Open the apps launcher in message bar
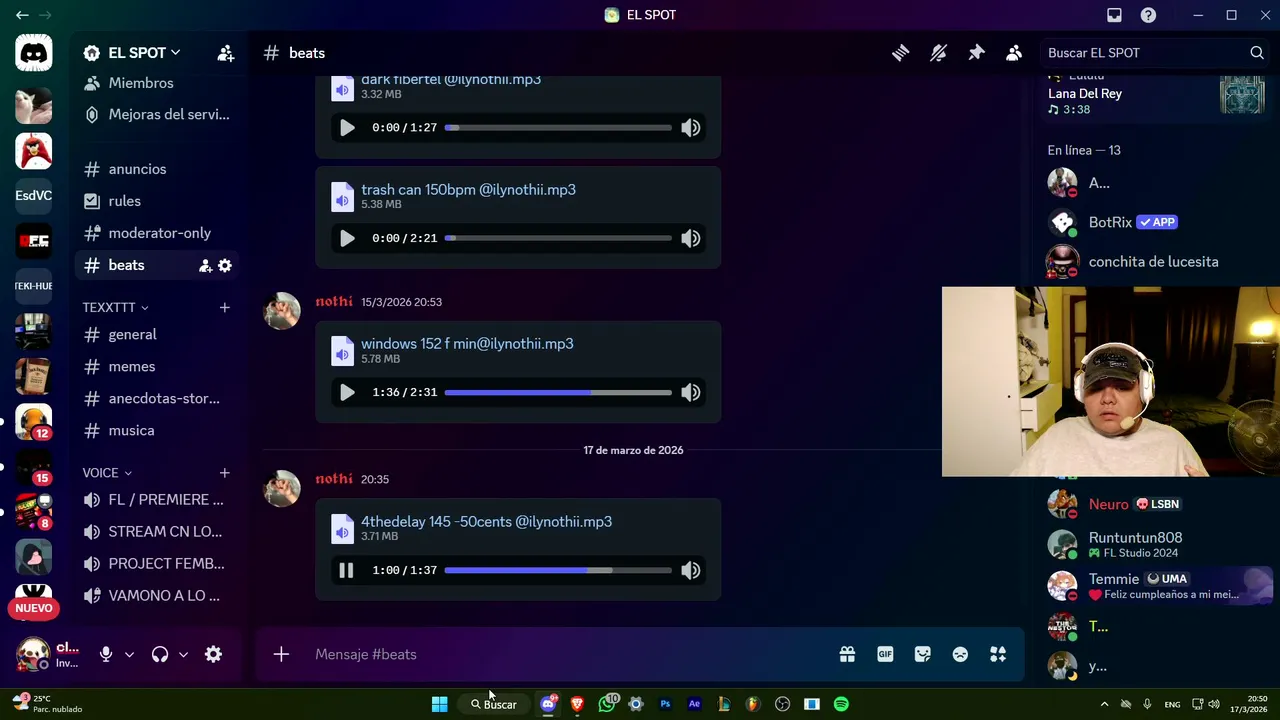This screenshot has height=720, width=1280. pos(998,654)
